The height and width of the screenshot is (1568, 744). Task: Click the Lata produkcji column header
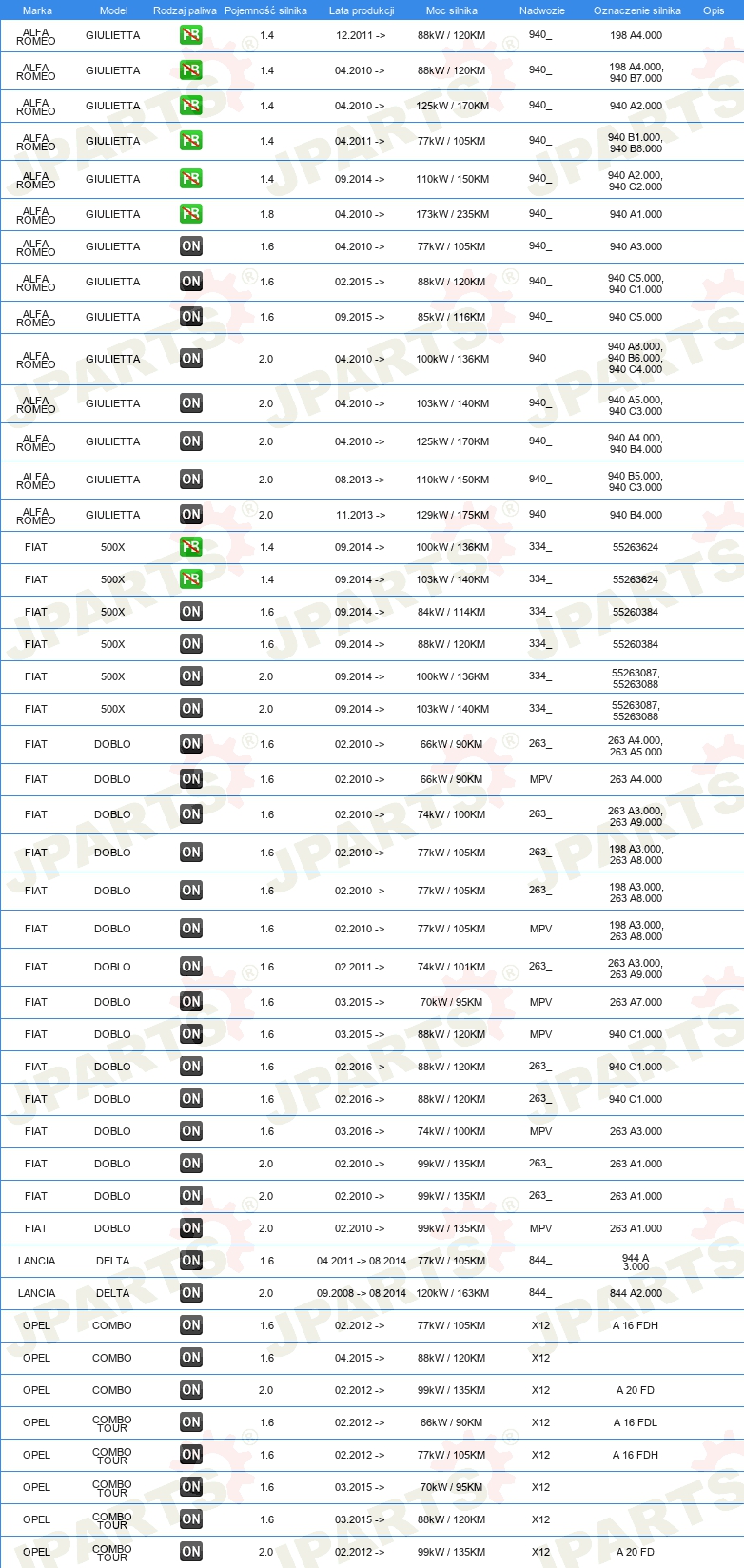(x=362, y=10)
